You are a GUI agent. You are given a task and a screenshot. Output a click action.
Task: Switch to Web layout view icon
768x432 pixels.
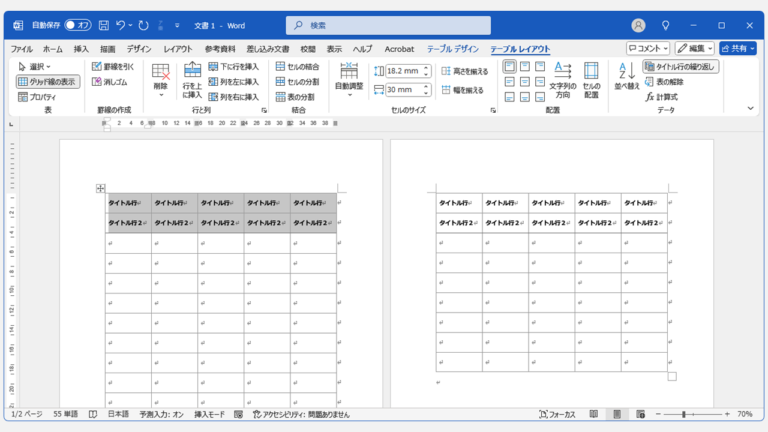pos(640,414)
